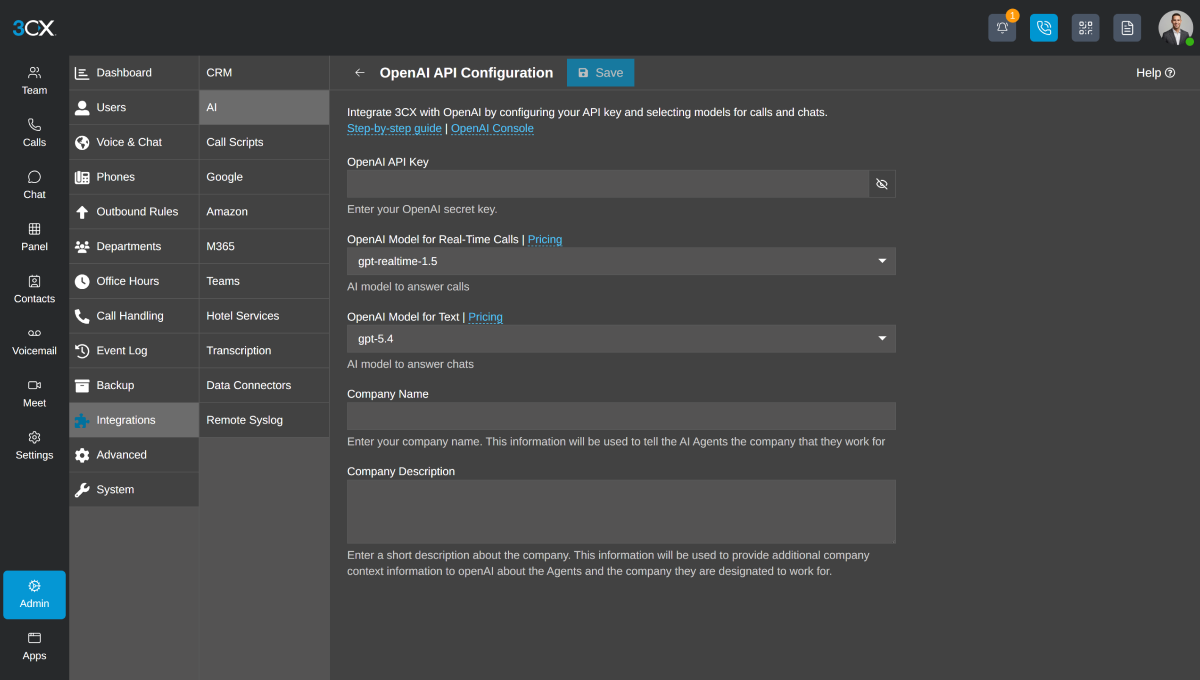
Task: Go to Users admin section
Action: tap(134, 107)
